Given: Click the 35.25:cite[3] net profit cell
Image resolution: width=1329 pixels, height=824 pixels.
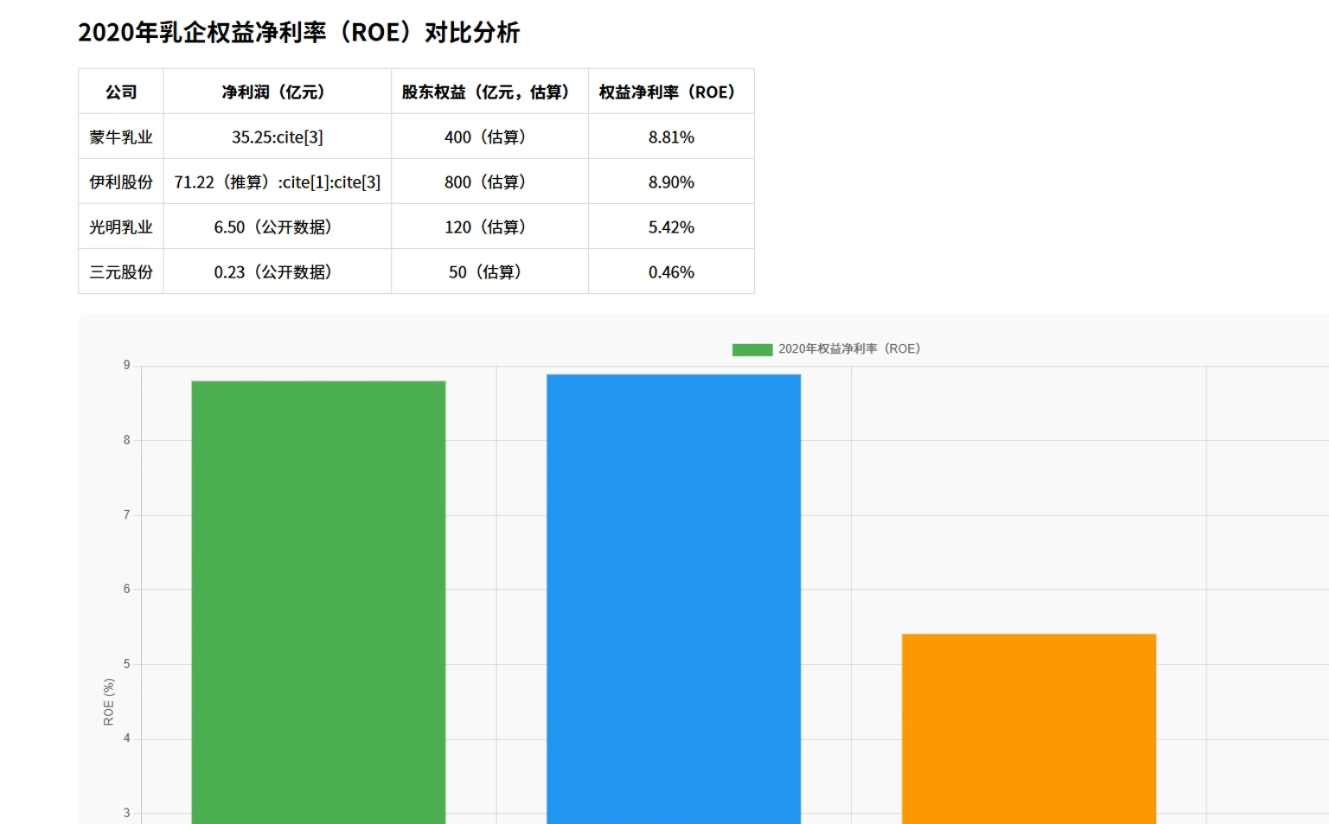Looking at the screenshot, I should click(x=277, y=137).
